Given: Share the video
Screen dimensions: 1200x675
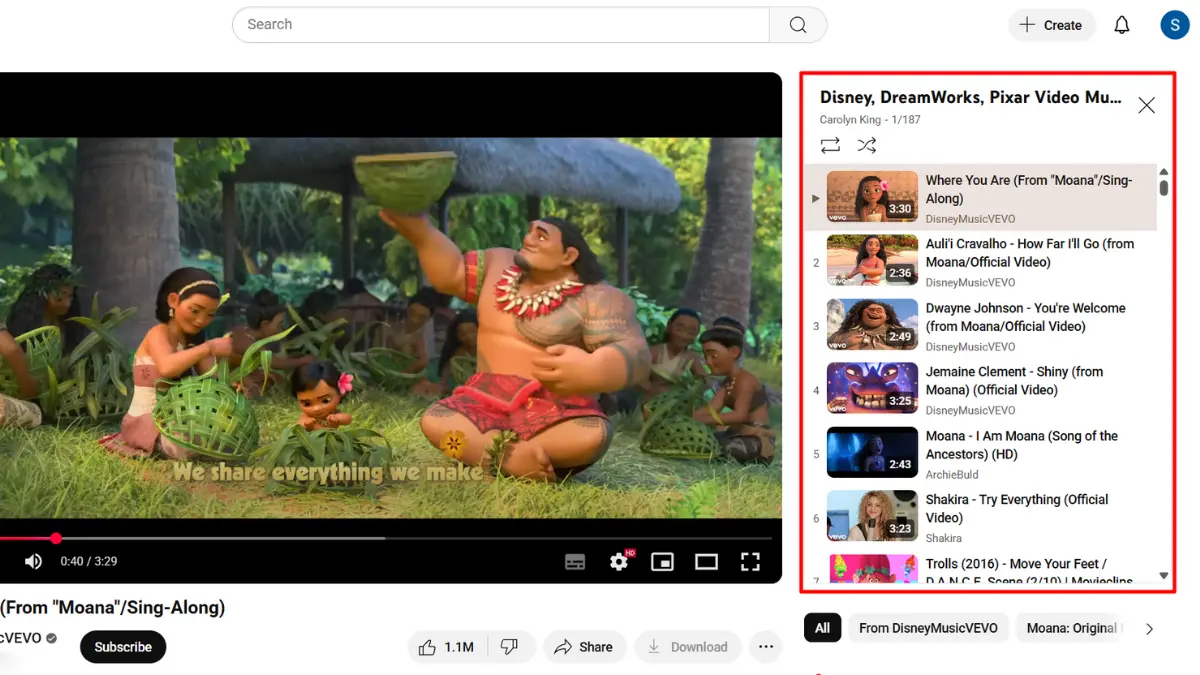Looking at the screenshot, I should coord(584,647).
